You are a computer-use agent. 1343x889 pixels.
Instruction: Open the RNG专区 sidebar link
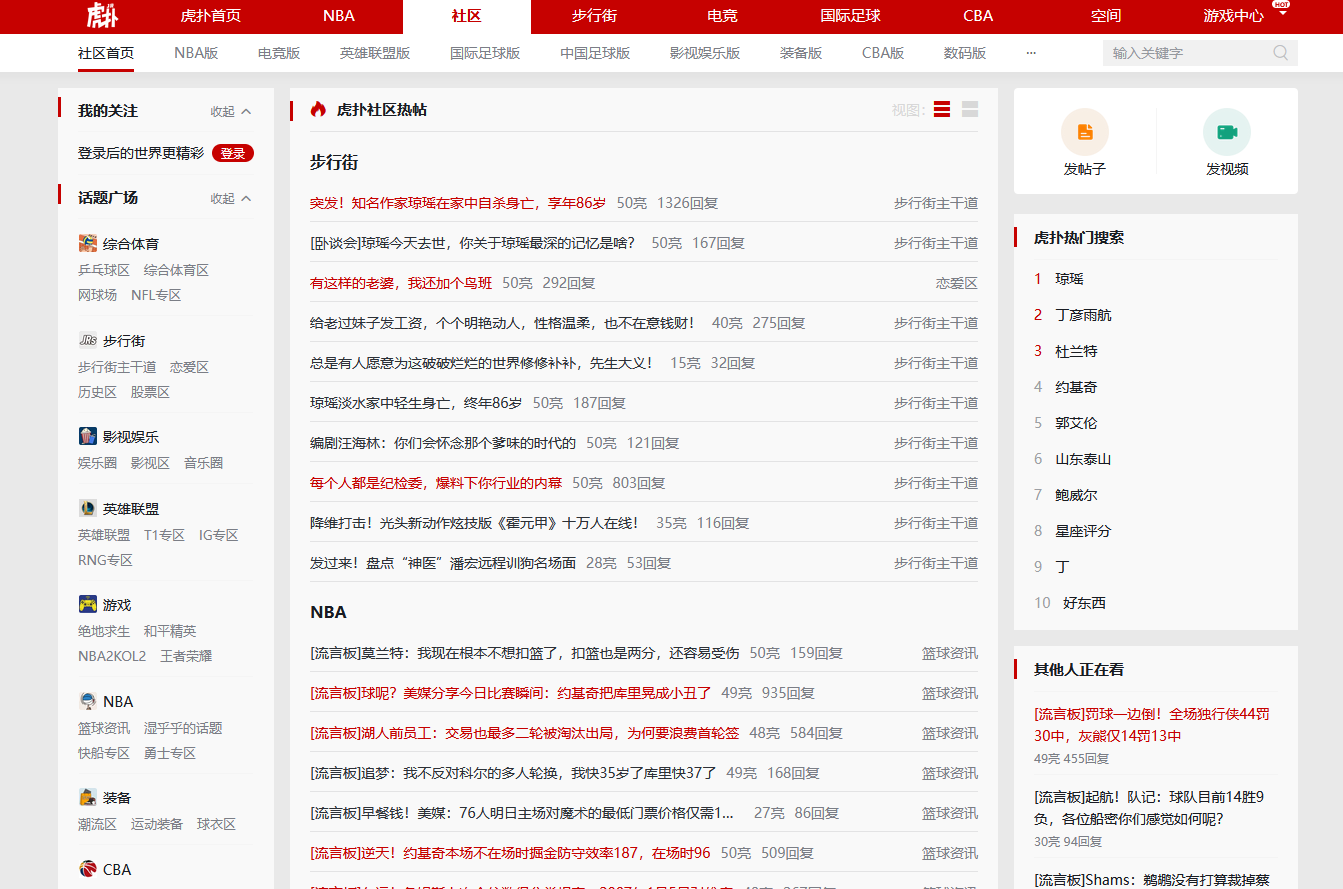105,560
